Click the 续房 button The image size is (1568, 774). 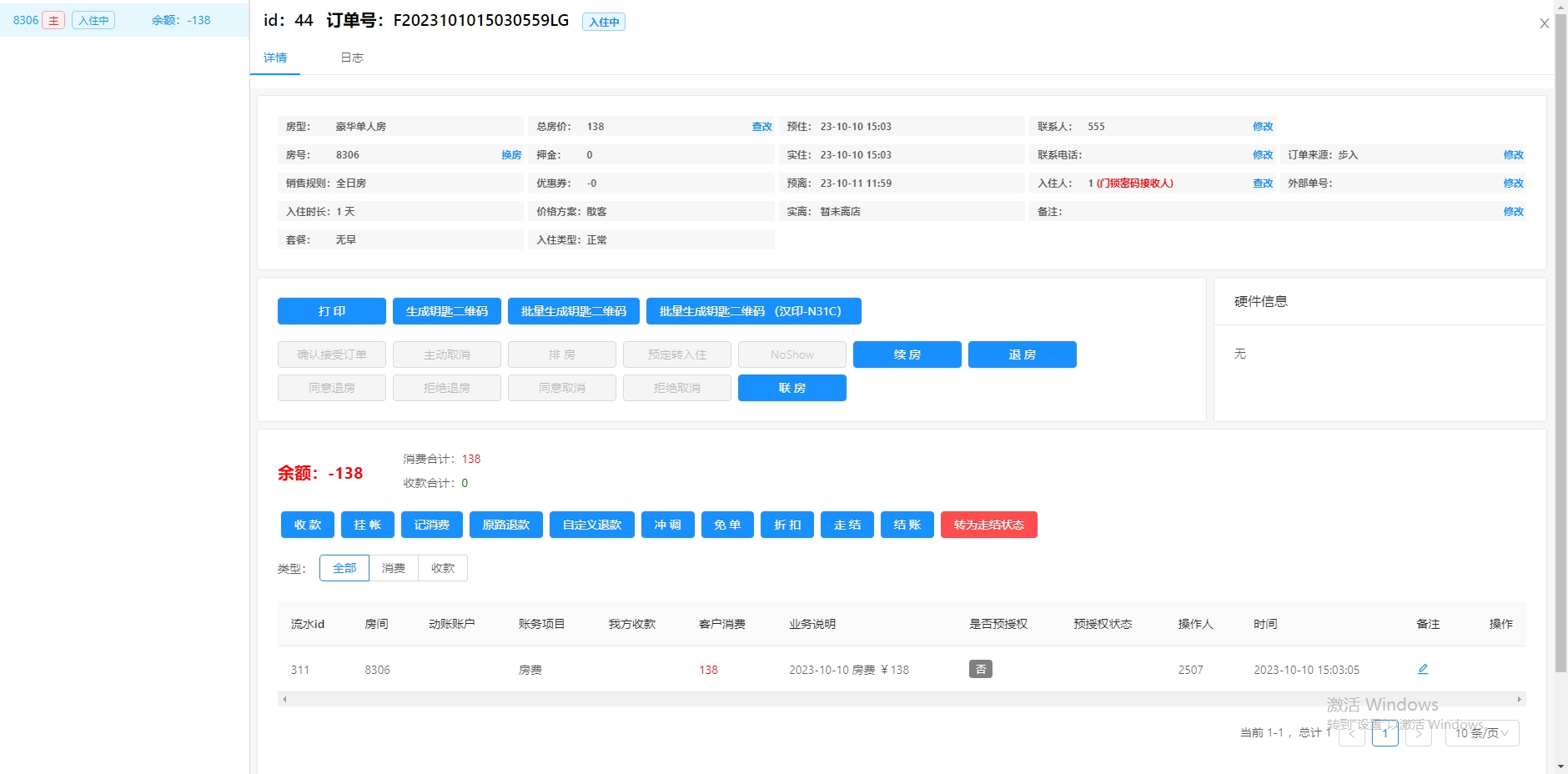coord(907,354)
